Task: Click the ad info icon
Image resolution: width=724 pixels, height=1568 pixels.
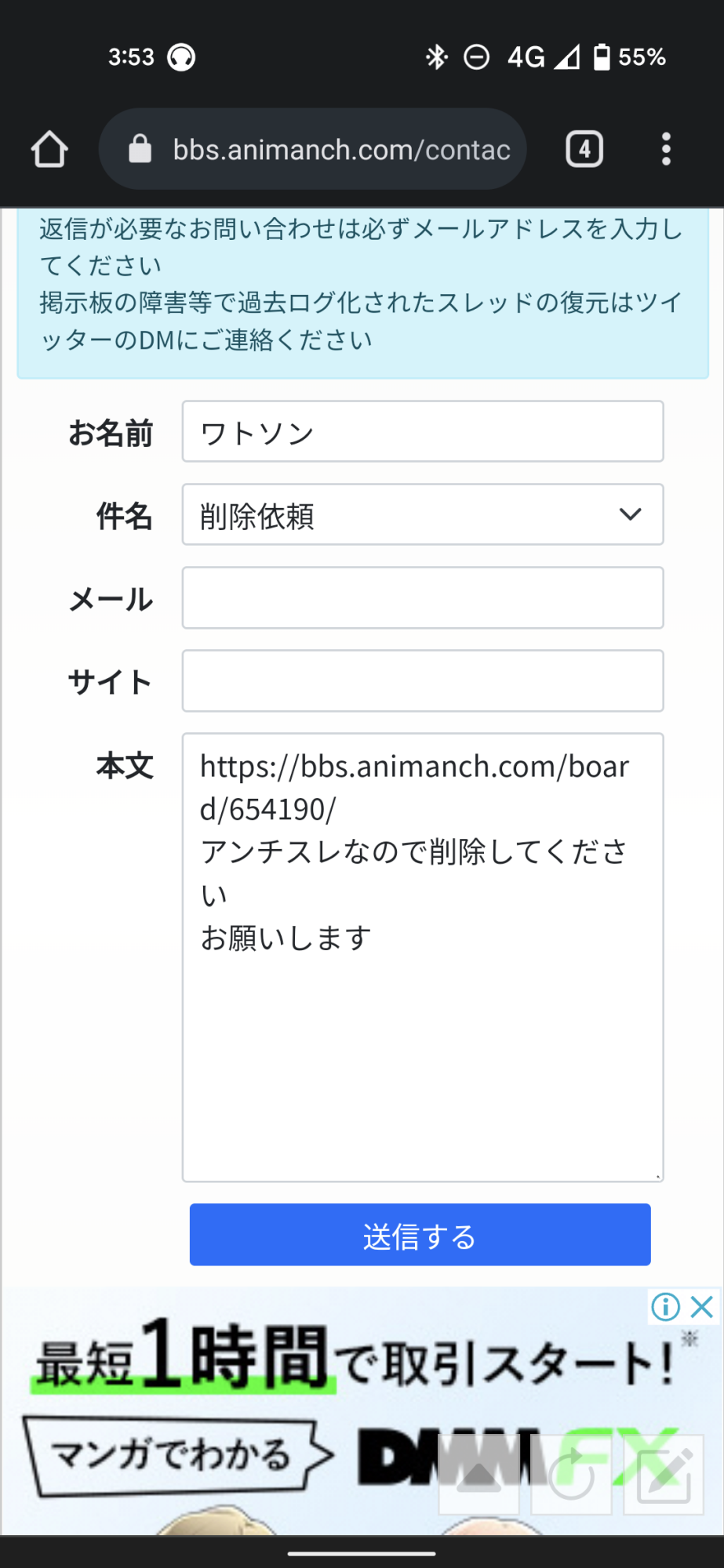Action: pyautogui.click(x=665, y=1307)
